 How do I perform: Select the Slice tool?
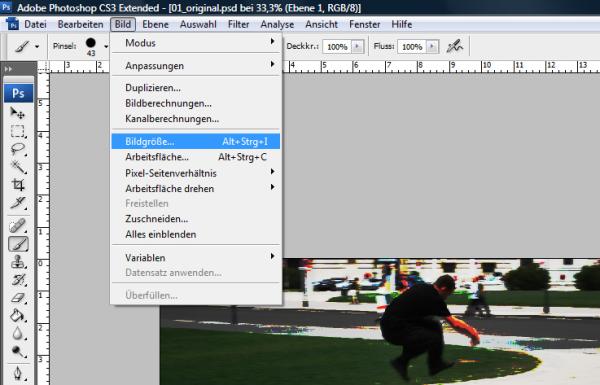click(x=18, y=203)
